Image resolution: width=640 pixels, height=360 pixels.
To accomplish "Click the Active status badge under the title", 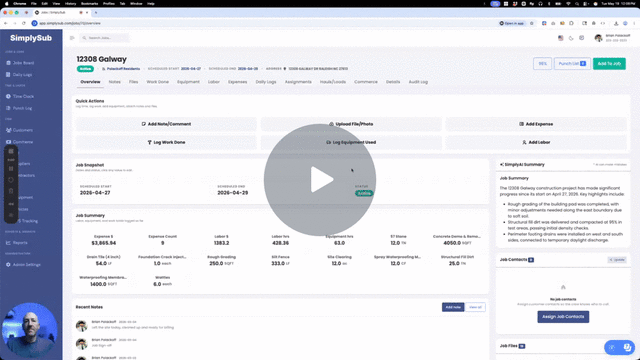I will (85, 69).
